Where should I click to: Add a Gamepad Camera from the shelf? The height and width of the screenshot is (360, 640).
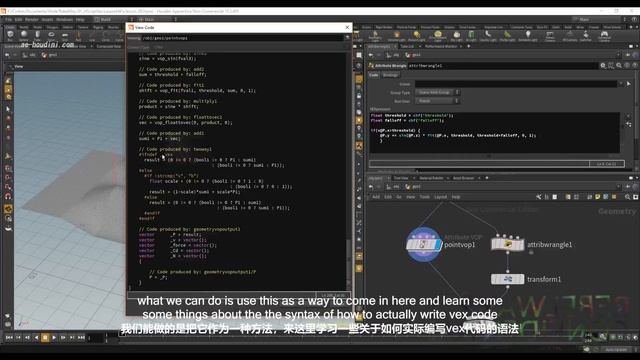[x=604, y=36]
